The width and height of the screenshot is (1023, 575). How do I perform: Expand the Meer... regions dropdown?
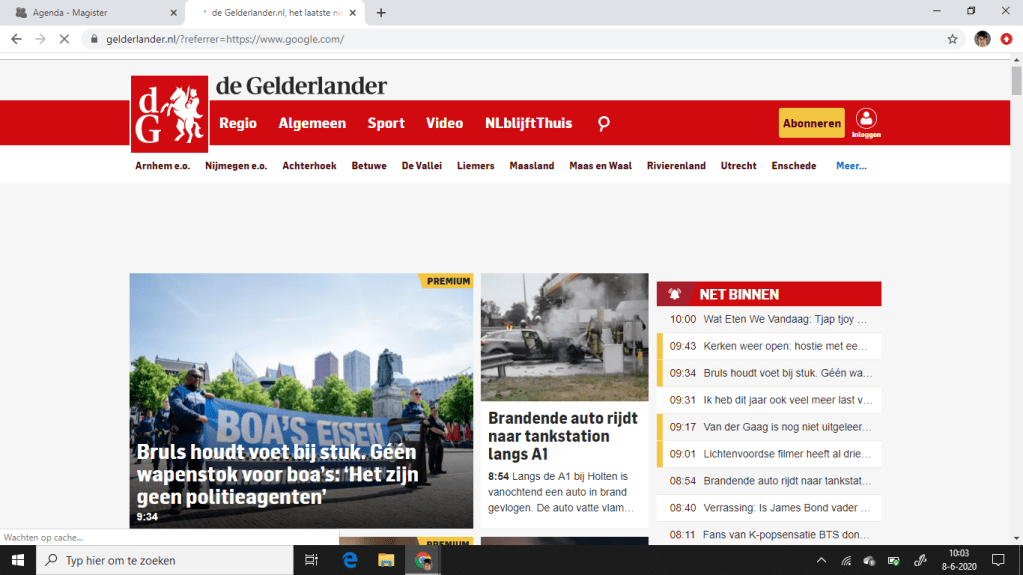(x=851, y=166)
